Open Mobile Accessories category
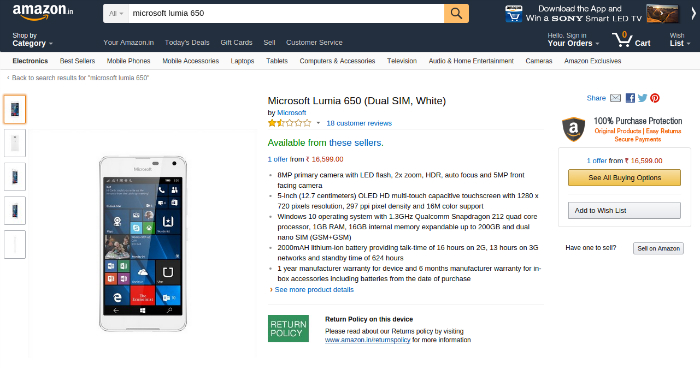700x369 pixels. point(191,61)
